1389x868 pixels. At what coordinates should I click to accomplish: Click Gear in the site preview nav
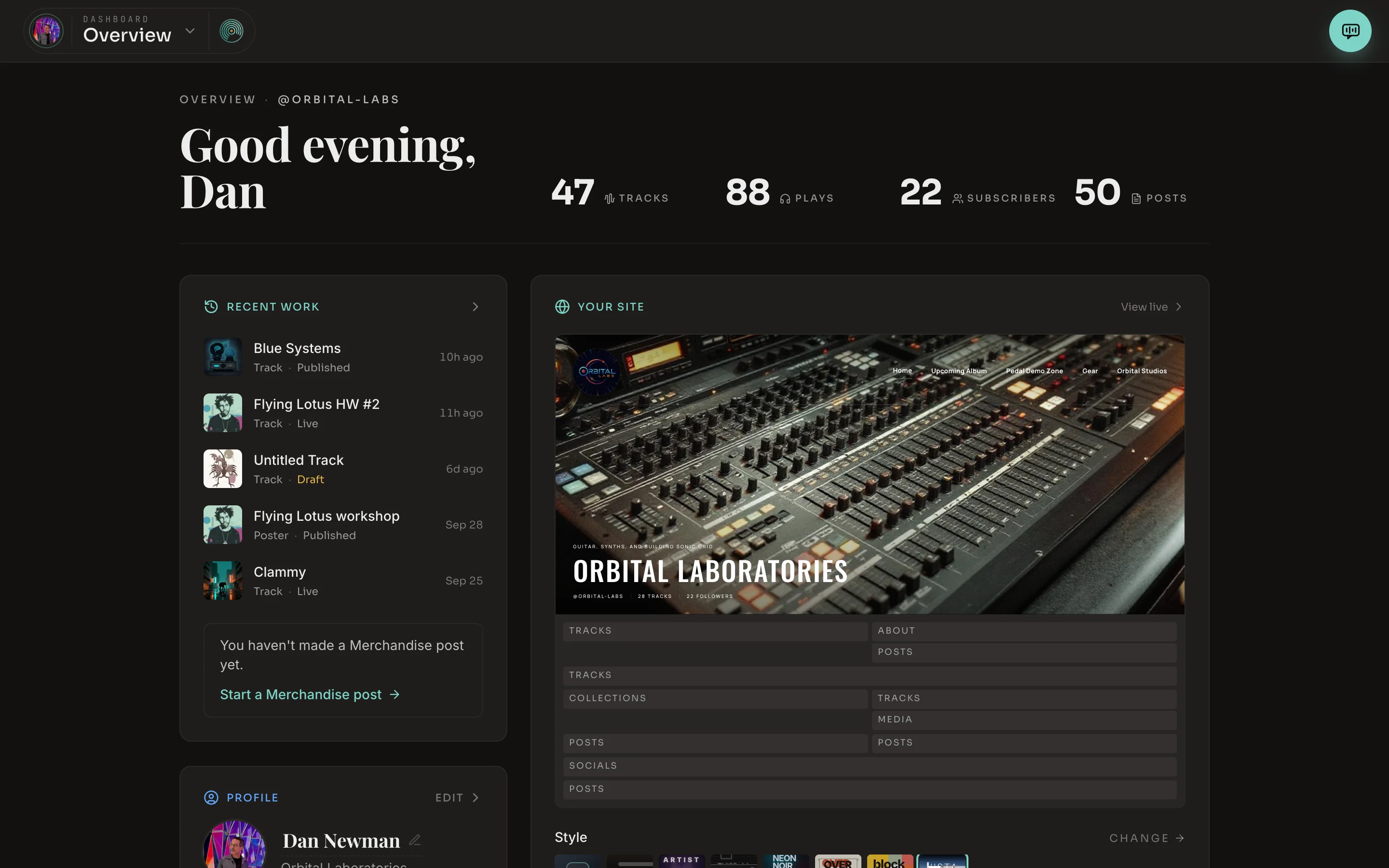[1090, 371]
